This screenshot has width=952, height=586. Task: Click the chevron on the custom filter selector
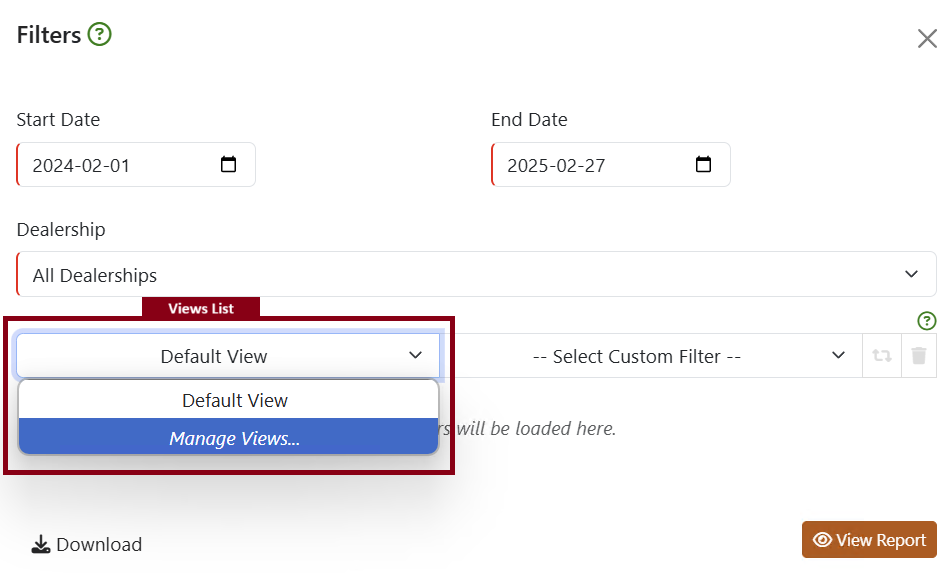[838, 356]
